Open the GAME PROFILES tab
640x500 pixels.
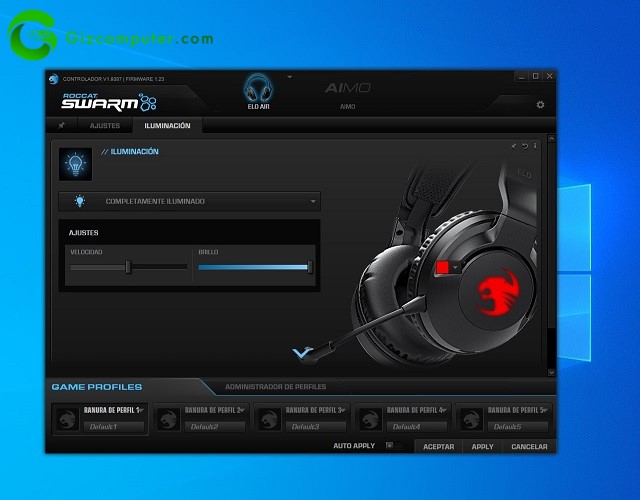coord(97,387)
